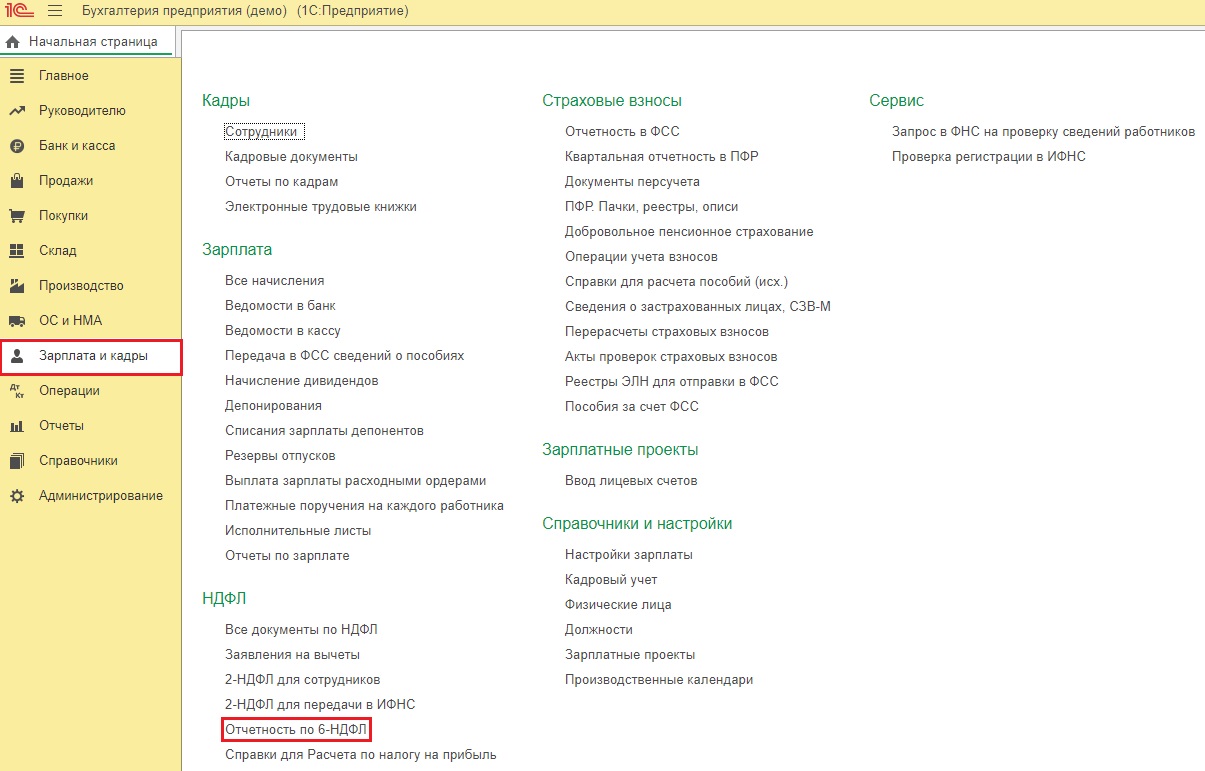Click the Операции Дт/Кт icon
Image resolution: width=1205 pixels, height=771 pixels.
point(17,391)
